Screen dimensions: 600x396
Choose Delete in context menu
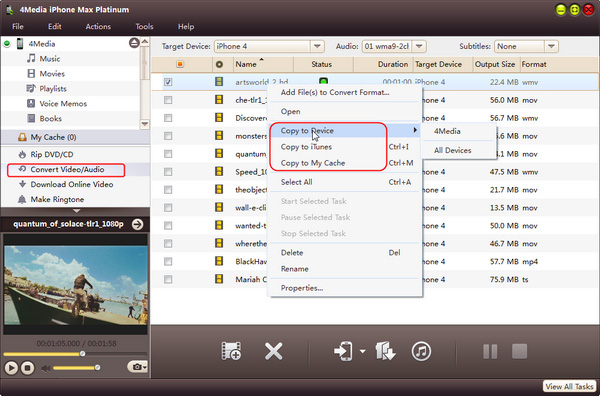tap(344, 253)
